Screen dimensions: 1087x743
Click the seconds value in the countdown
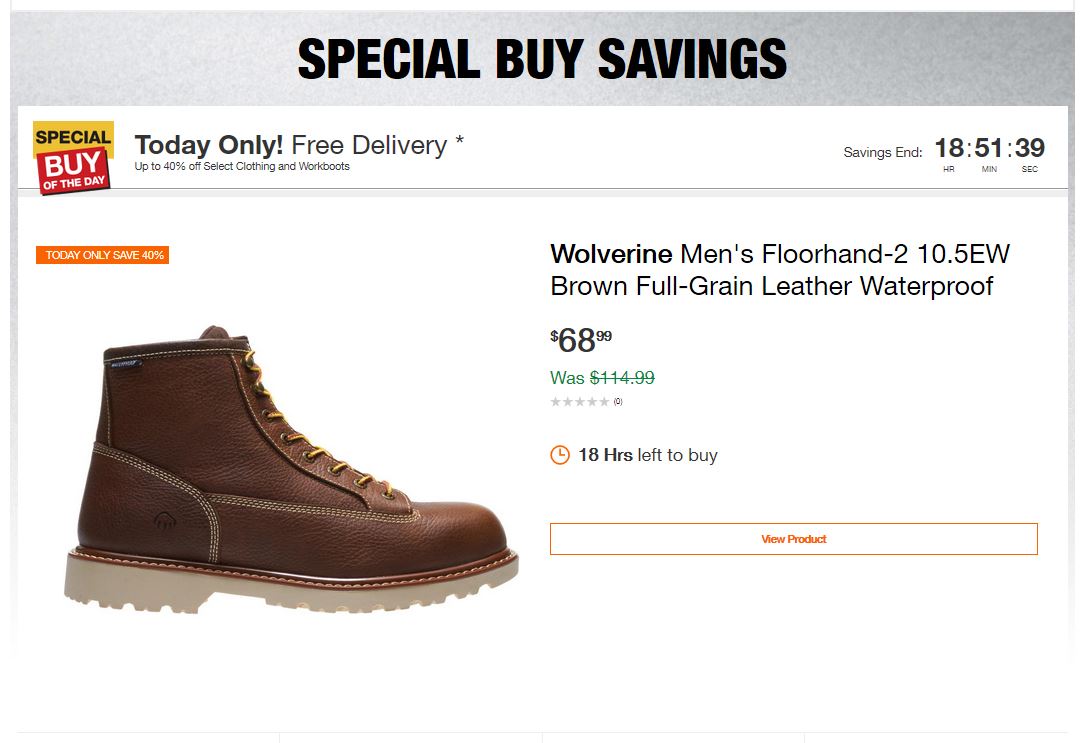pos(1030,149)
